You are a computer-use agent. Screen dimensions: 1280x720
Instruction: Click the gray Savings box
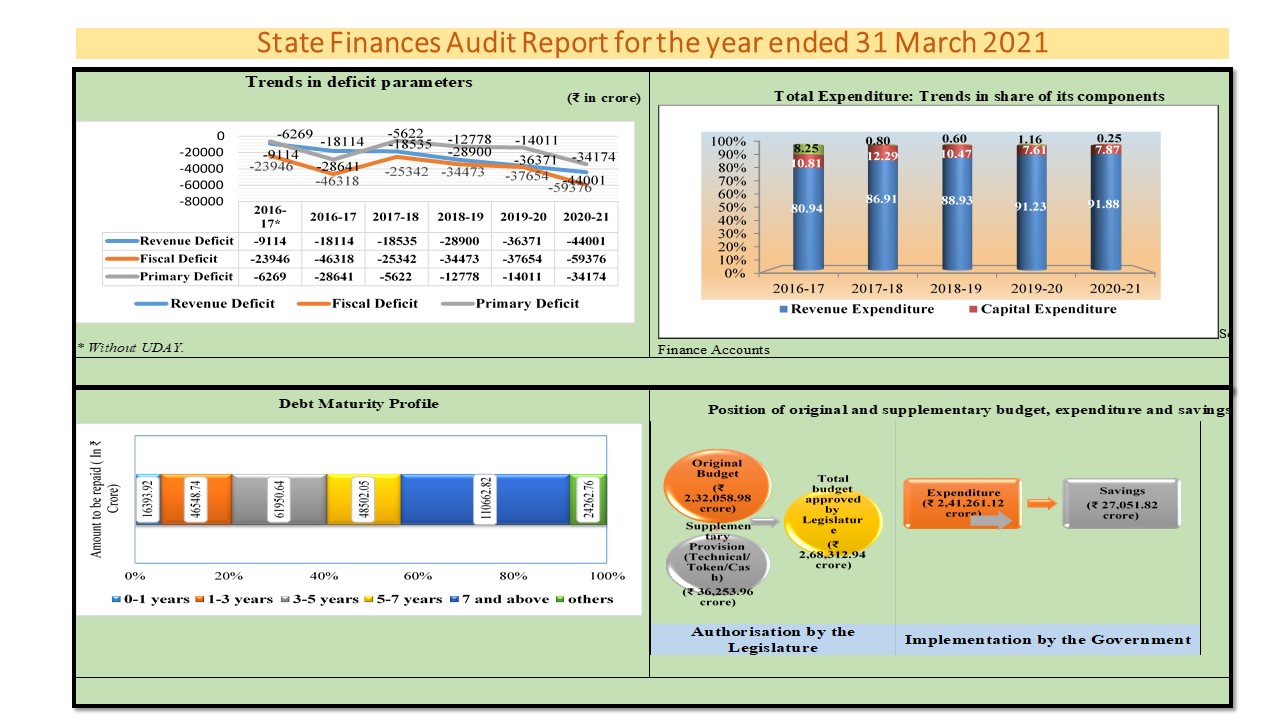(1121, 503)
